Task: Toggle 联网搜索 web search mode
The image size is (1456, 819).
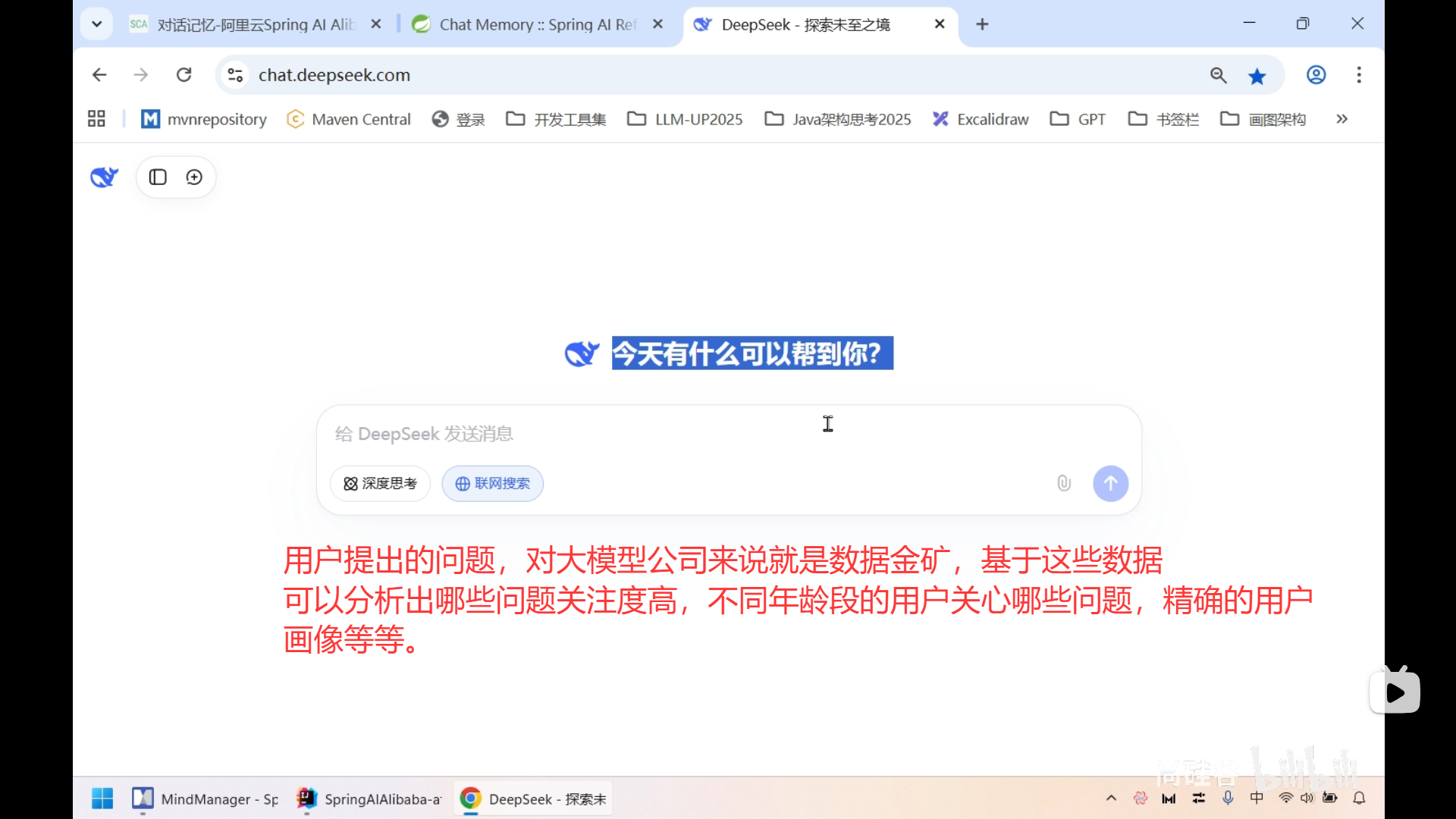Action: (491, 483)
